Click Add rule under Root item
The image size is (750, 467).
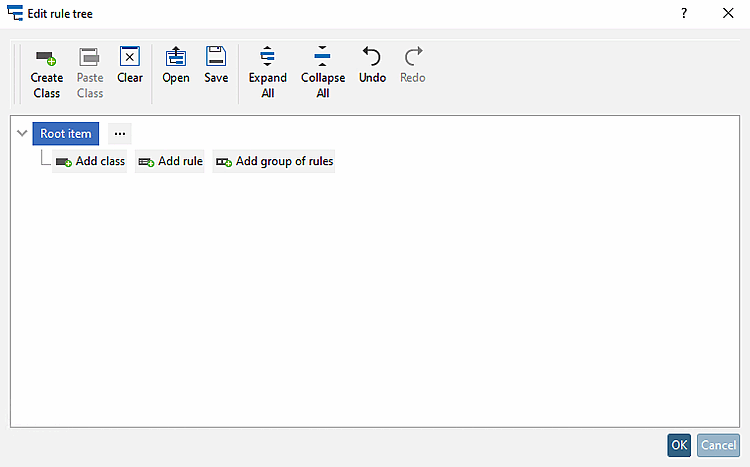(170, 161)
